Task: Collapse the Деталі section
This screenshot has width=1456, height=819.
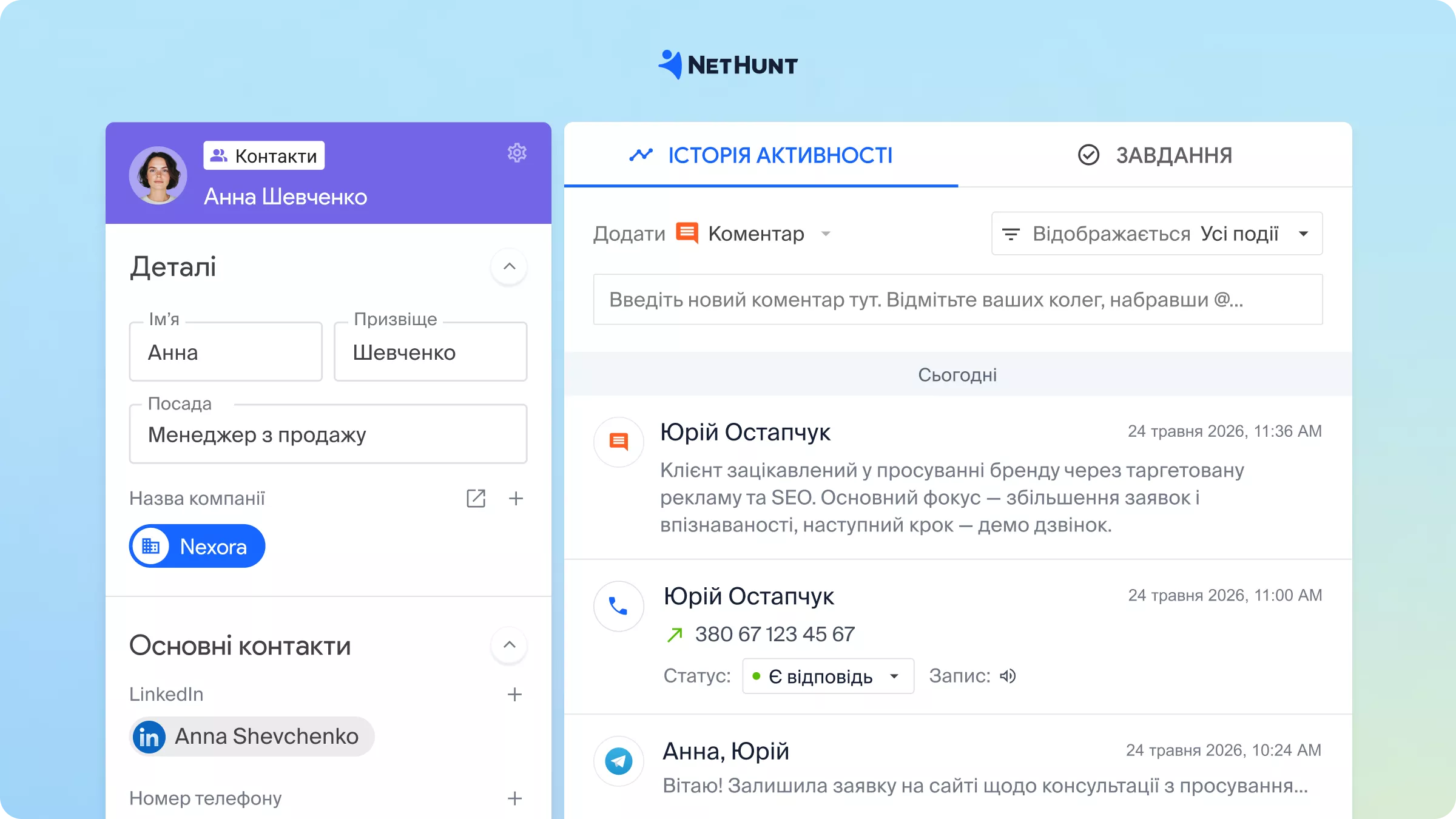Action: (x=510, y=266)
